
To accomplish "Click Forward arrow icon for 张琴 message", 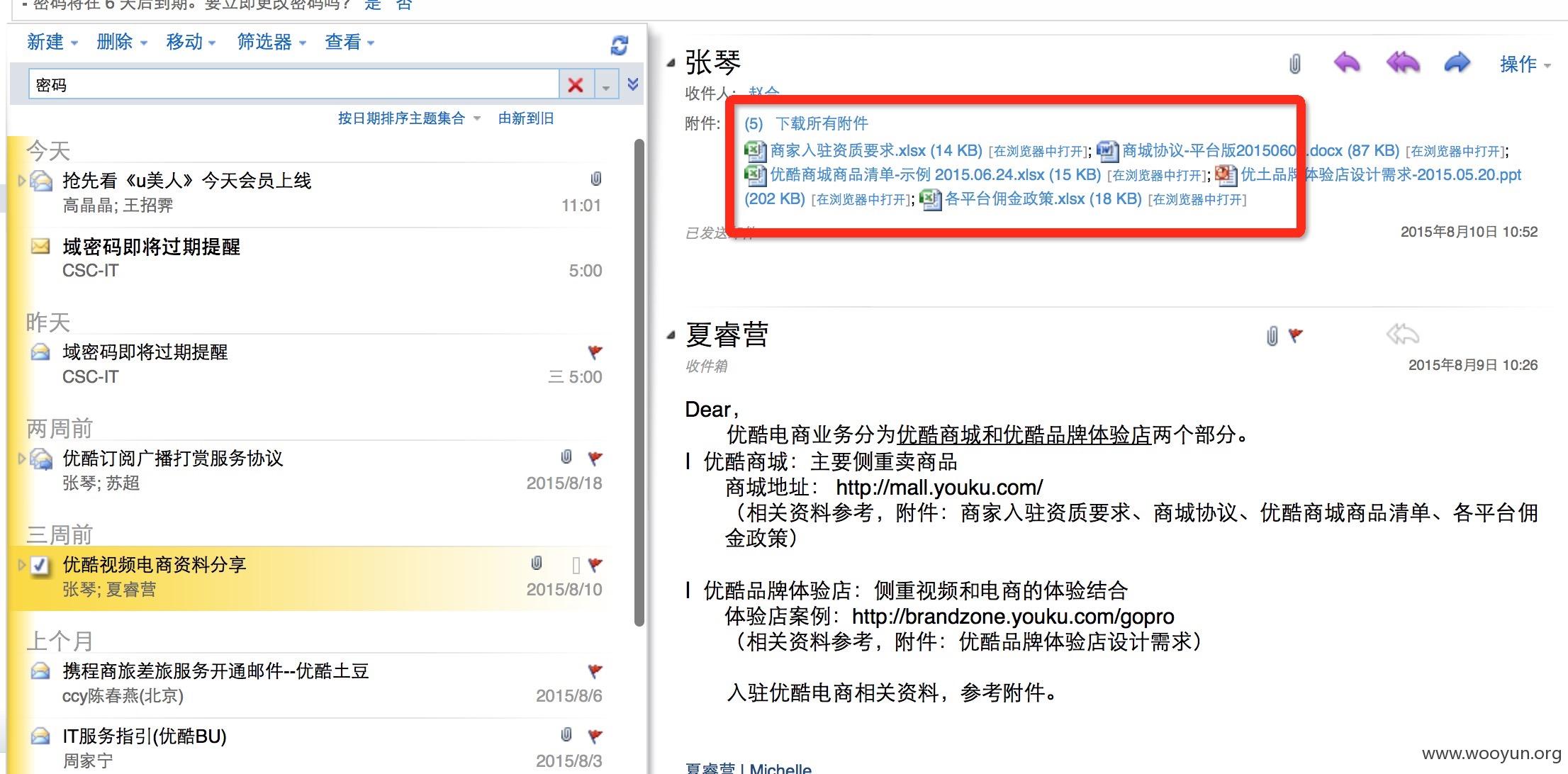I will [x=1457, y=62].
